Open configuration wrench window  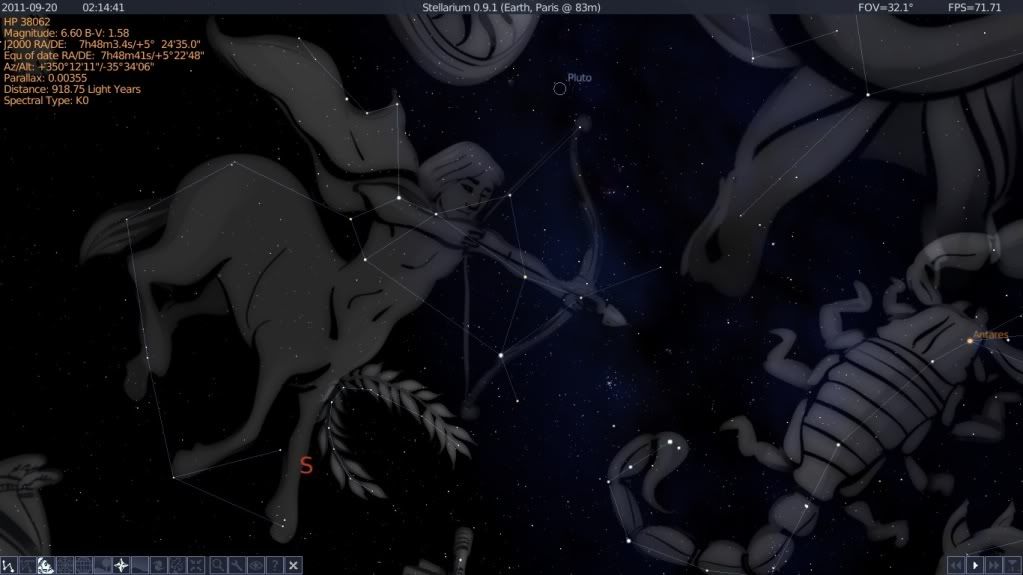(x=237, y=565)
